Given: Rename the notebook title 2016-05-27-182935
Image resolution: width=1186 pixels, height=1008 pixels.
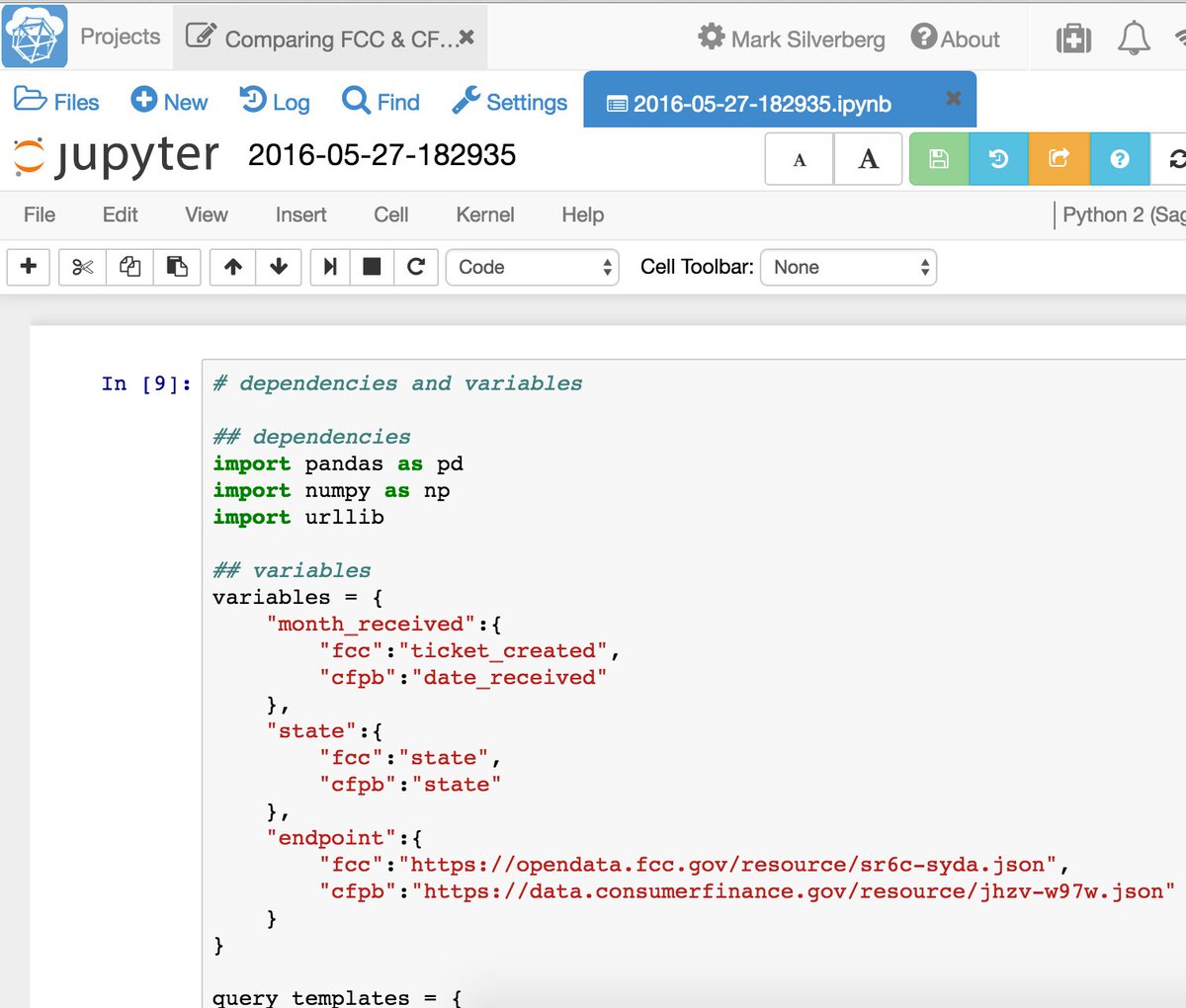Looking at the screenshot, I should 381,155.
